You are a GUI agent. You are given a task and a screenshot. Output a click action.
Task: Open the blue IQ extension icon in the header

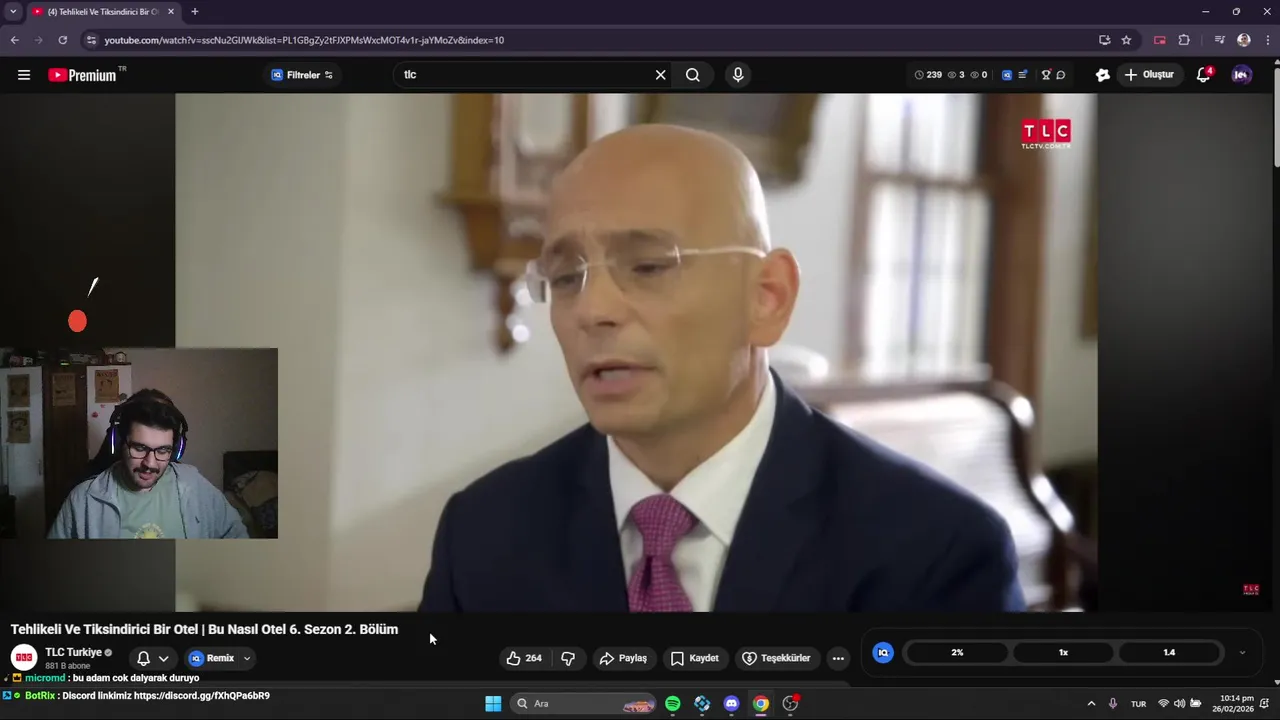[1007, 75]
